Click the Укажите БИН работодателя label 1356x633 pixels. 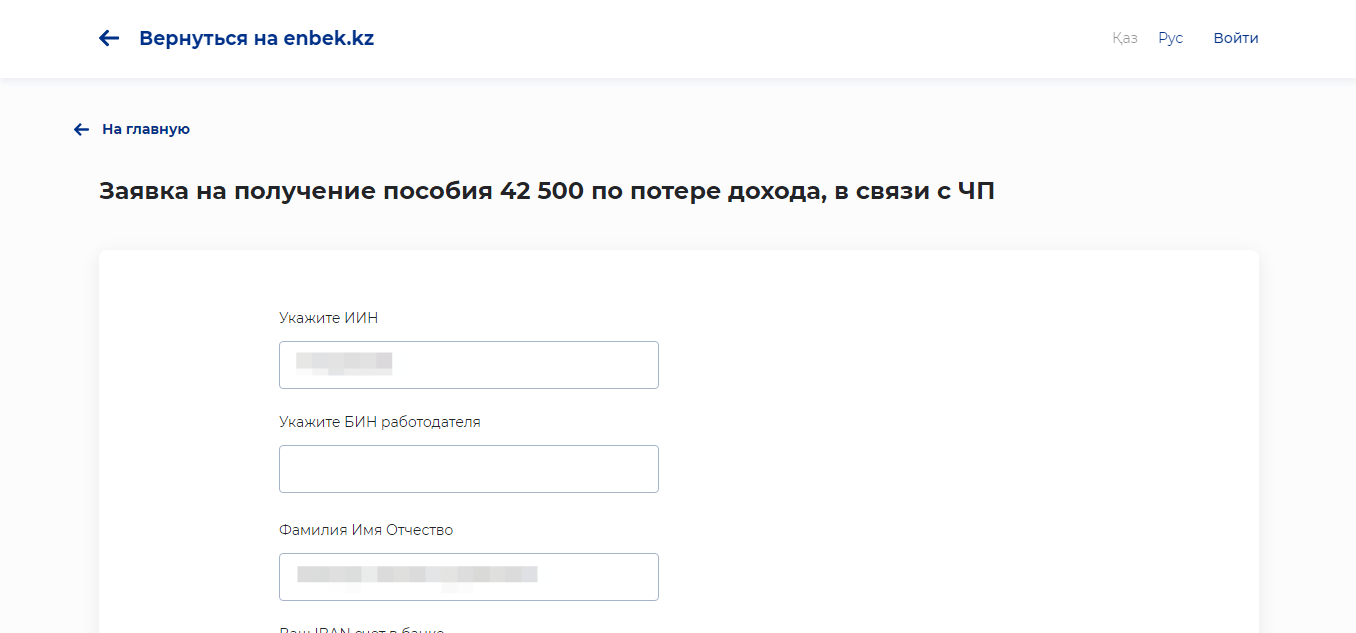(x=379, y=422)
